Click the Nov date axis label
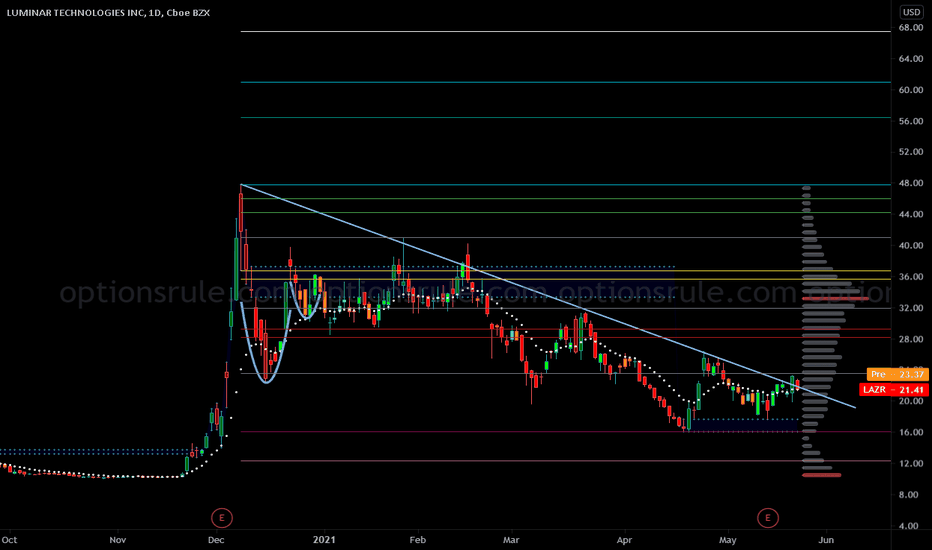Viewport: 932px width, 550px height. tap(118, 540)
